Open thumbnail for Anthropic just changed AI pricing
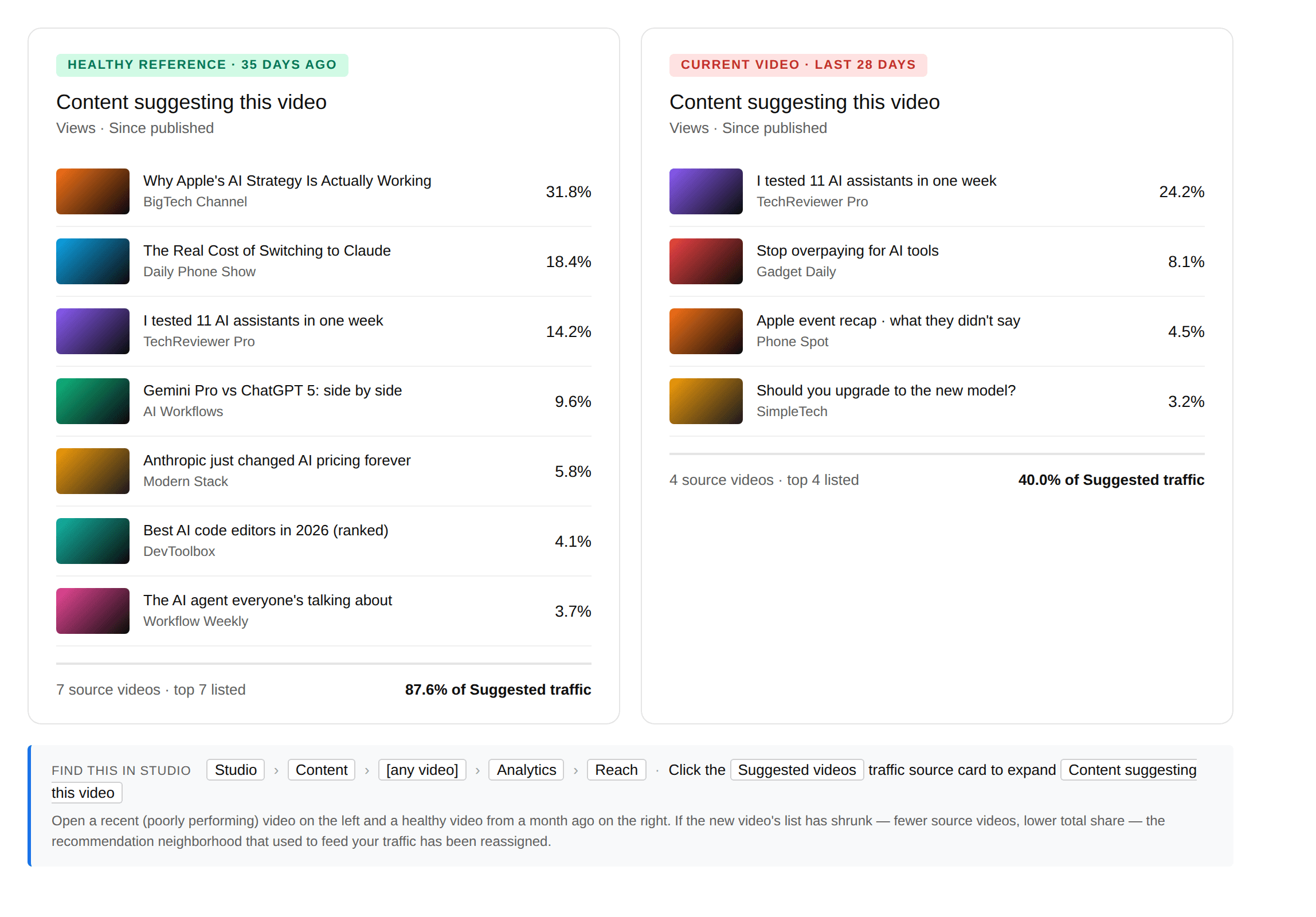The height and width of the screenshot is (917, 1316). coord(93,471)
